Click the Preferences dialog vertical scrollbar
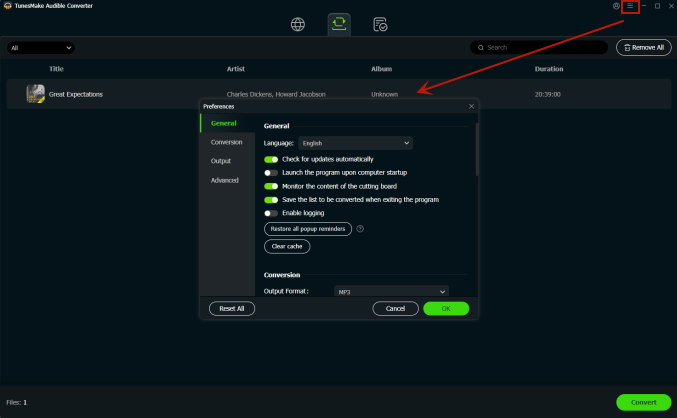677x418 pixels. click(477, 149)
